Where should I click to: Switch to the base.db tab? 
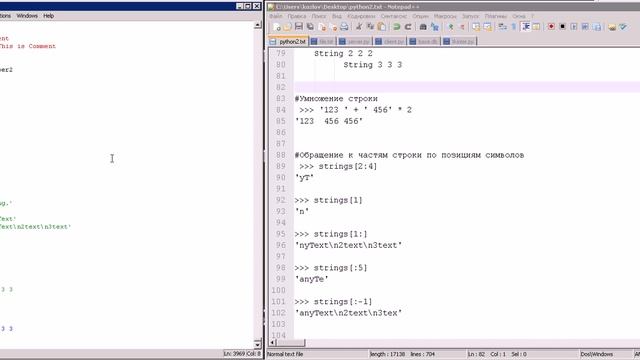[424, 41]
